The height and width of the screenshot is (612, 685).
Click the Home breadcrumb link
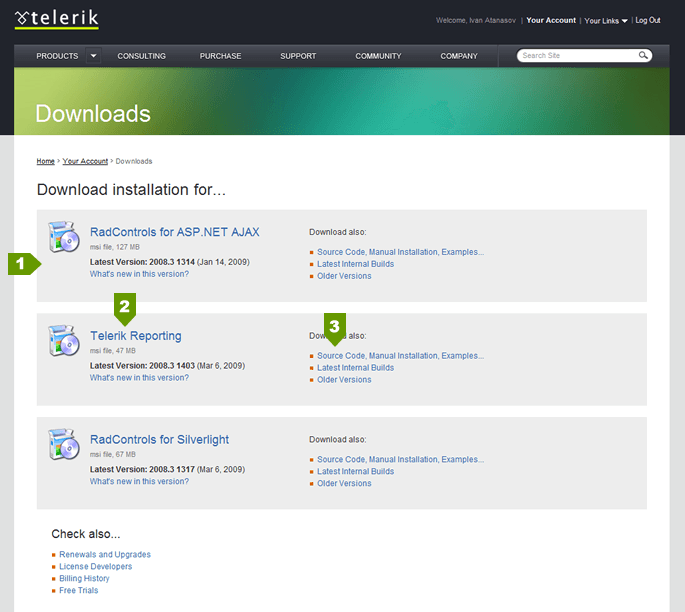click(x=45, y=161)
